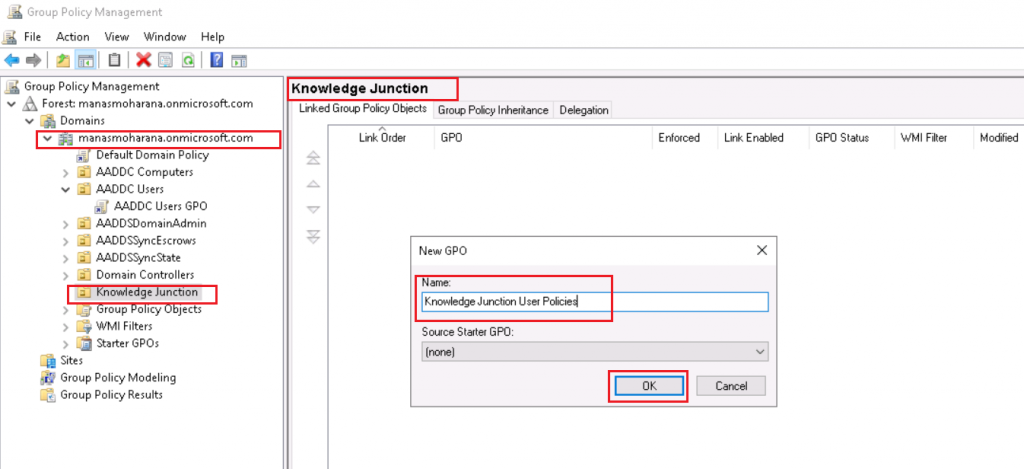Toggle the Show/Hide Console Tree icon
Image resolution: width=1024 pixels, height=469 pixels.
point(86,60)
